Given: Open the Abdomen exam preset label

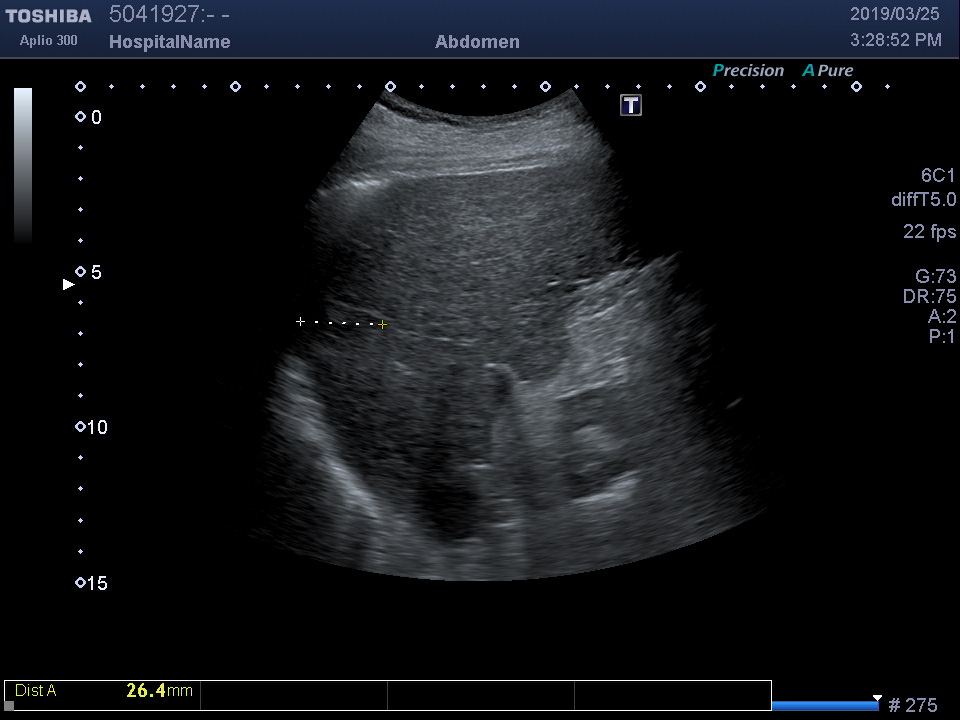Looking at the screenshot, I should (x=477, y=42).
